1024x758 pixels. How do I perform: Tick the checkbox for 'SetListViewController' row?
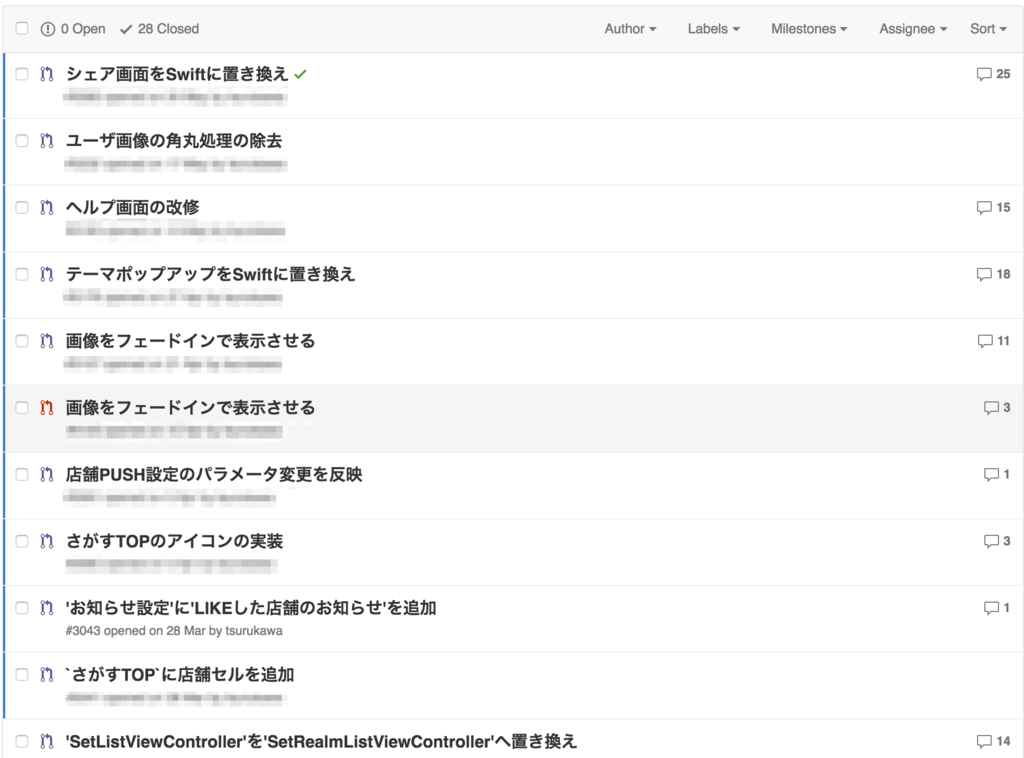[x=22, y=741]
